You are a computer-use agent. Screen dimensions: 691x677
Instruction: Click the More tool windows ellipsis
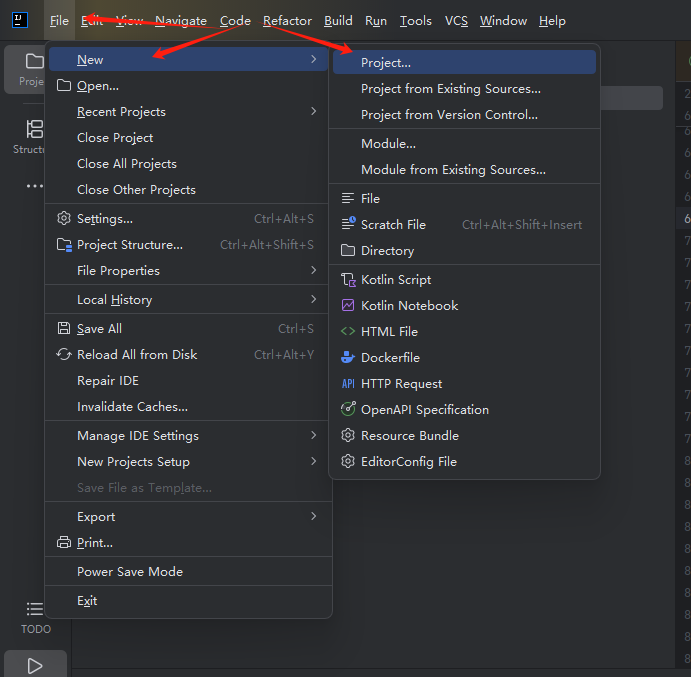pyautogui.click(x=34, y=186)
